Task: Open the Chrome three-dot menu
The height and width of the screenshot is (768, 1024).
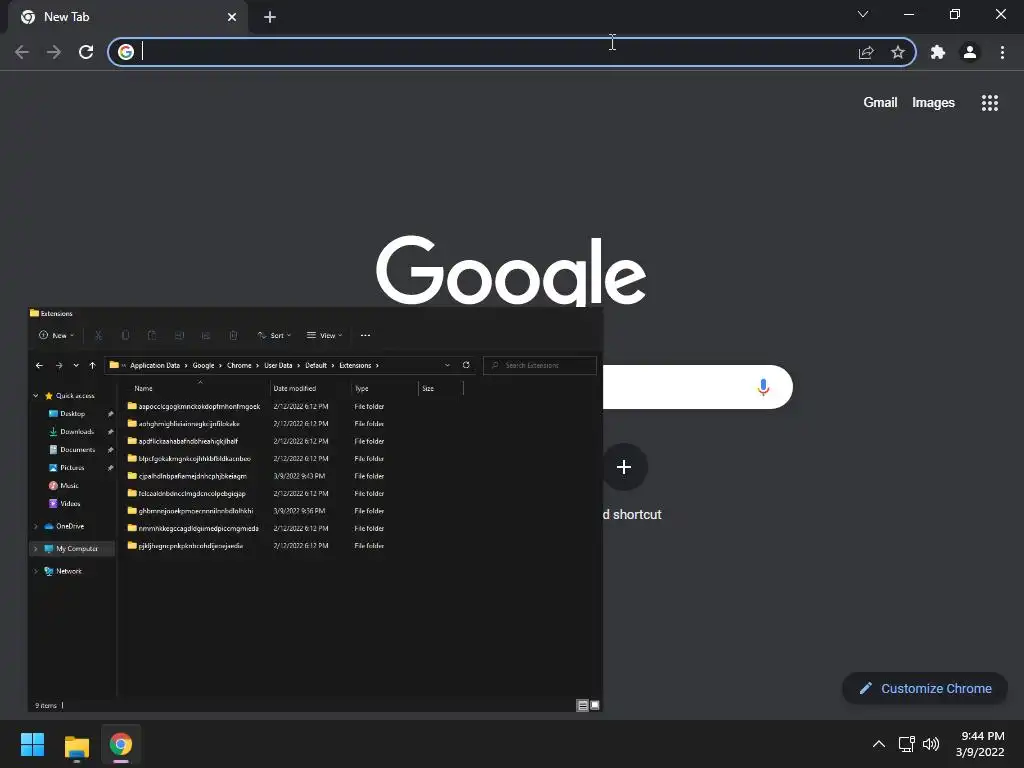Action: [1002, 52]
